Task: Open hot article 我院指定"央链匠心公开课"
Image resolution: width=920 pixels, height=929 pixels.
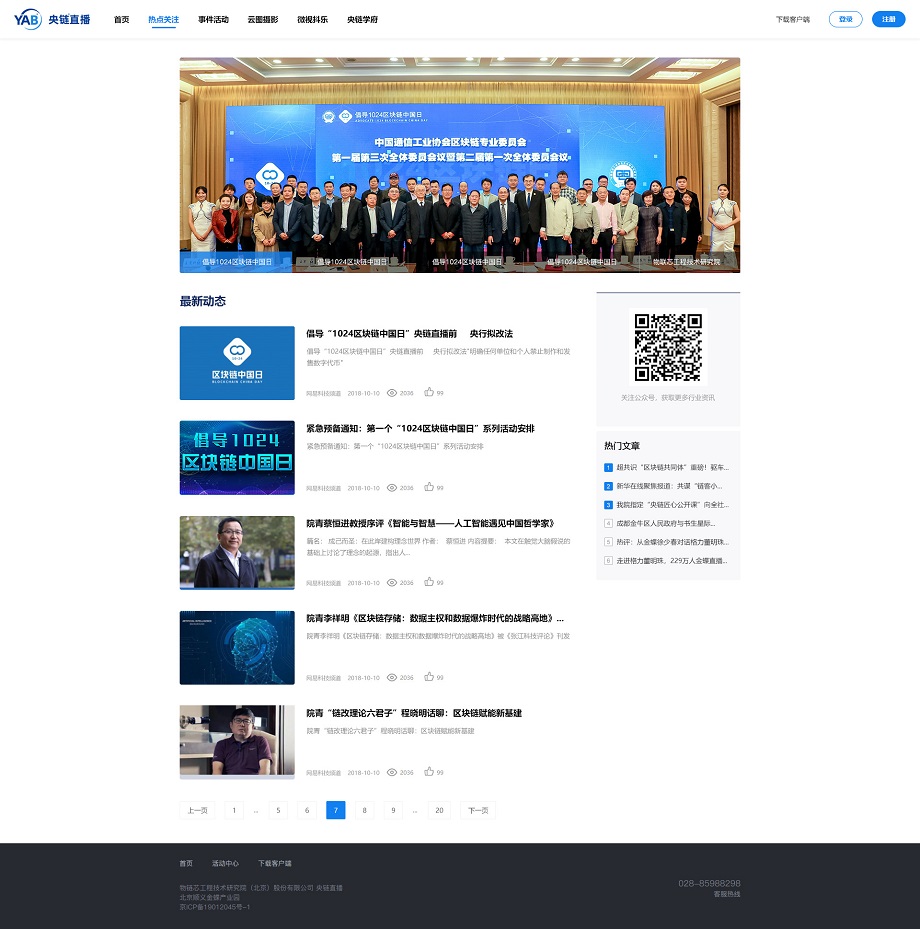Action: click(x=672, y=505)
